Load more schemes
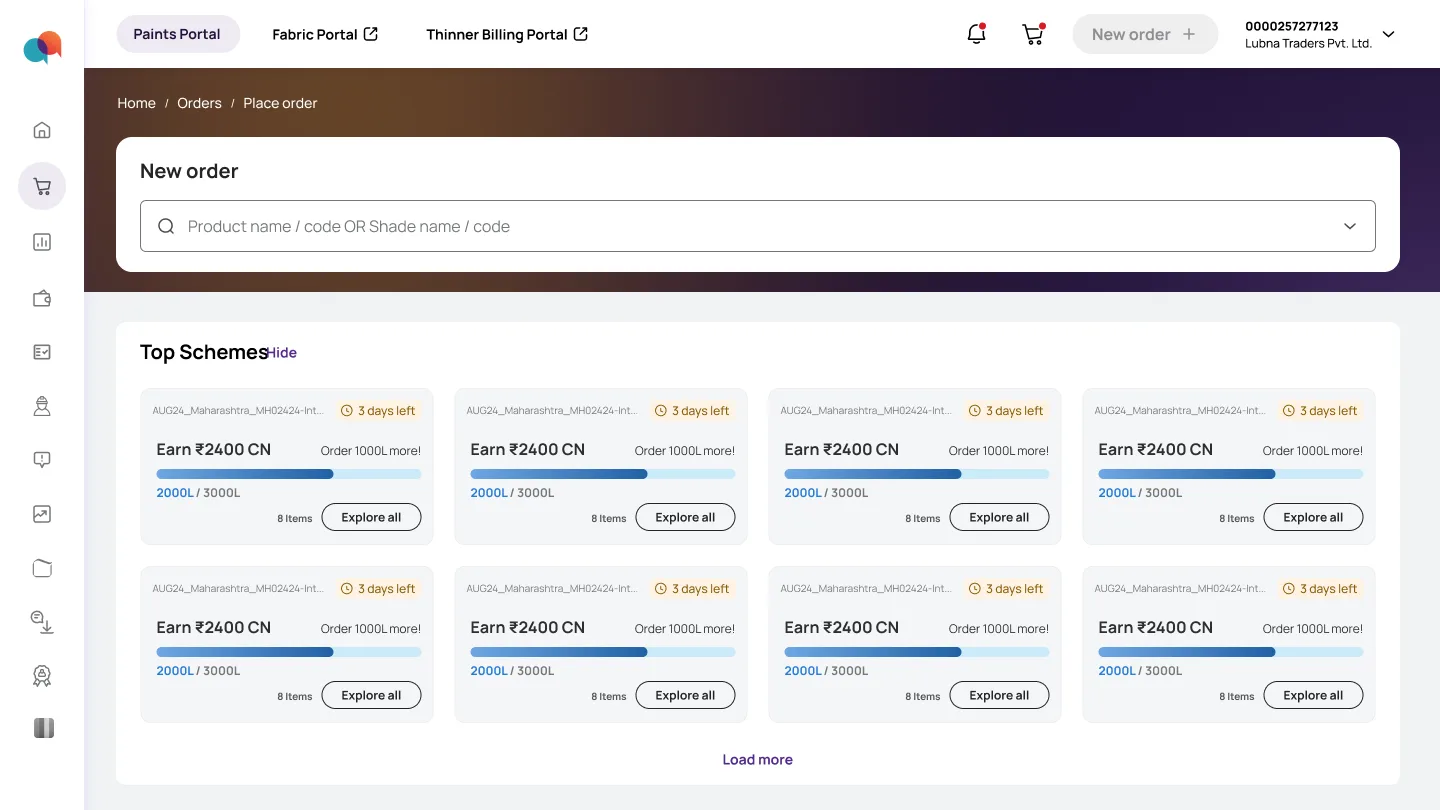 tap(757, 759)
